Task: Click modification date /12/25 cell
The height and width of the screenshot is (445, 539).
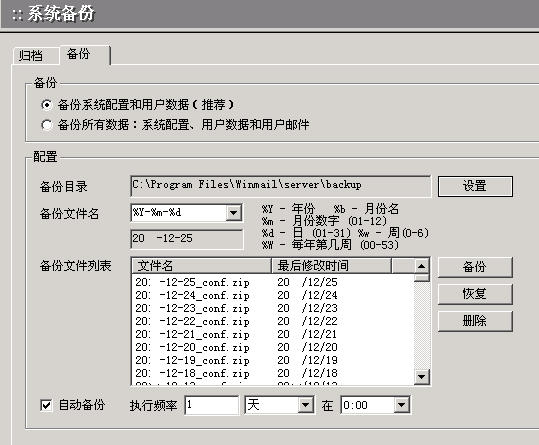Action: [x=308, y=282]
